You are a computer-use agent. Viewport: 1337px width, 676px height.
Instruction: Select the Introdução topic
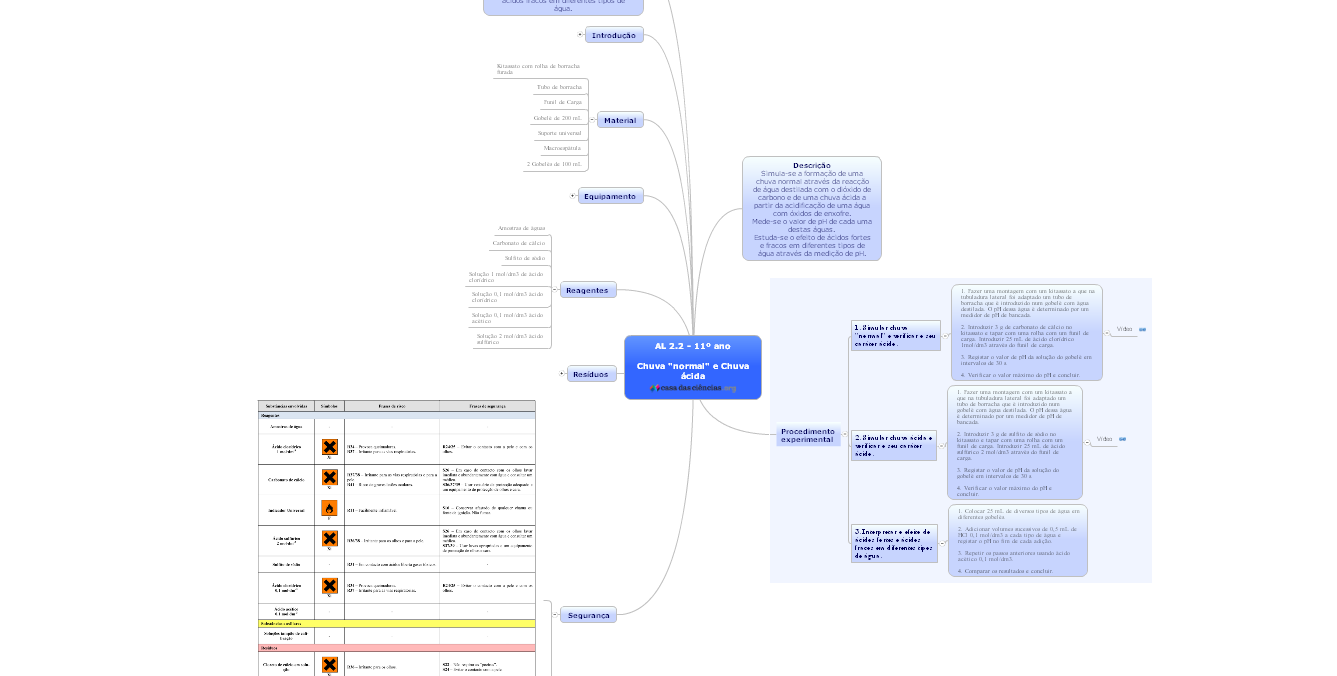coord(614,35)
